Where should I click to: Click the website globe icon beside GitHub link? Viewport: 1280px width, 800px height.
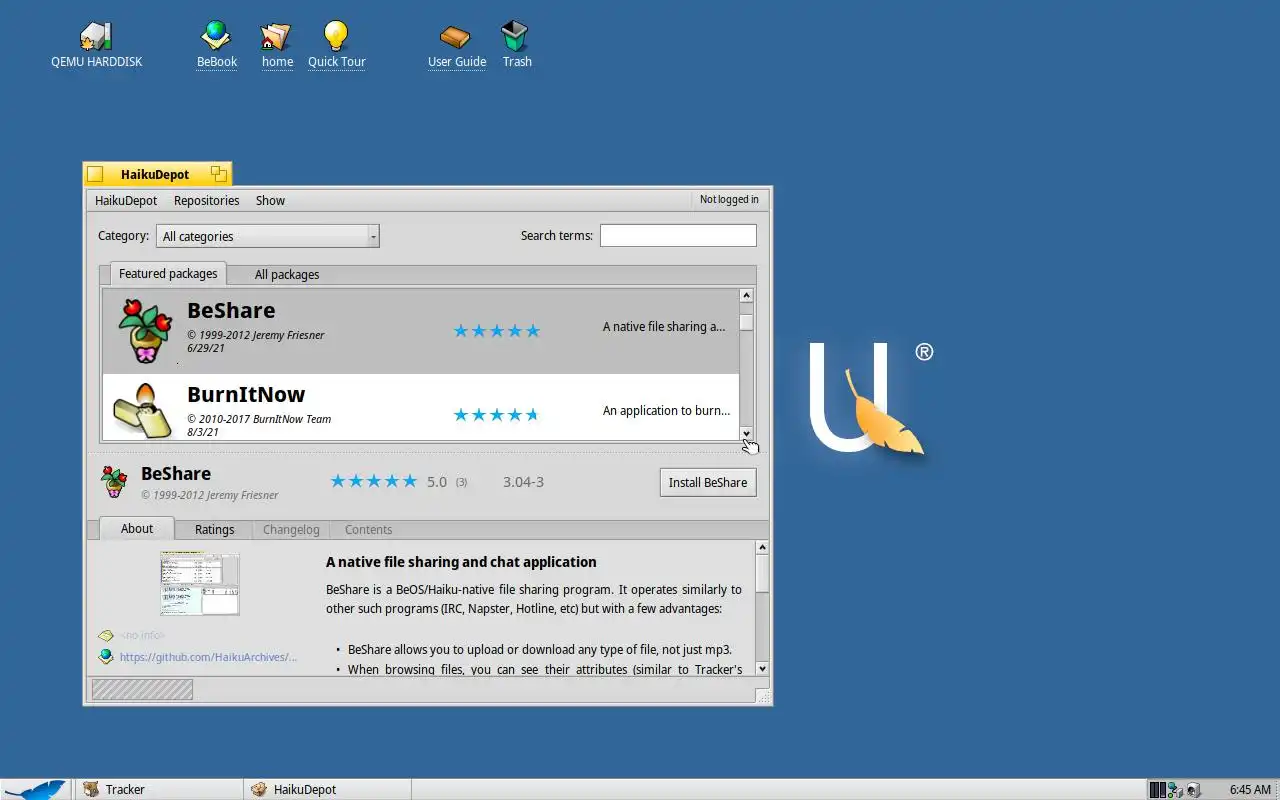coord(106,657)
